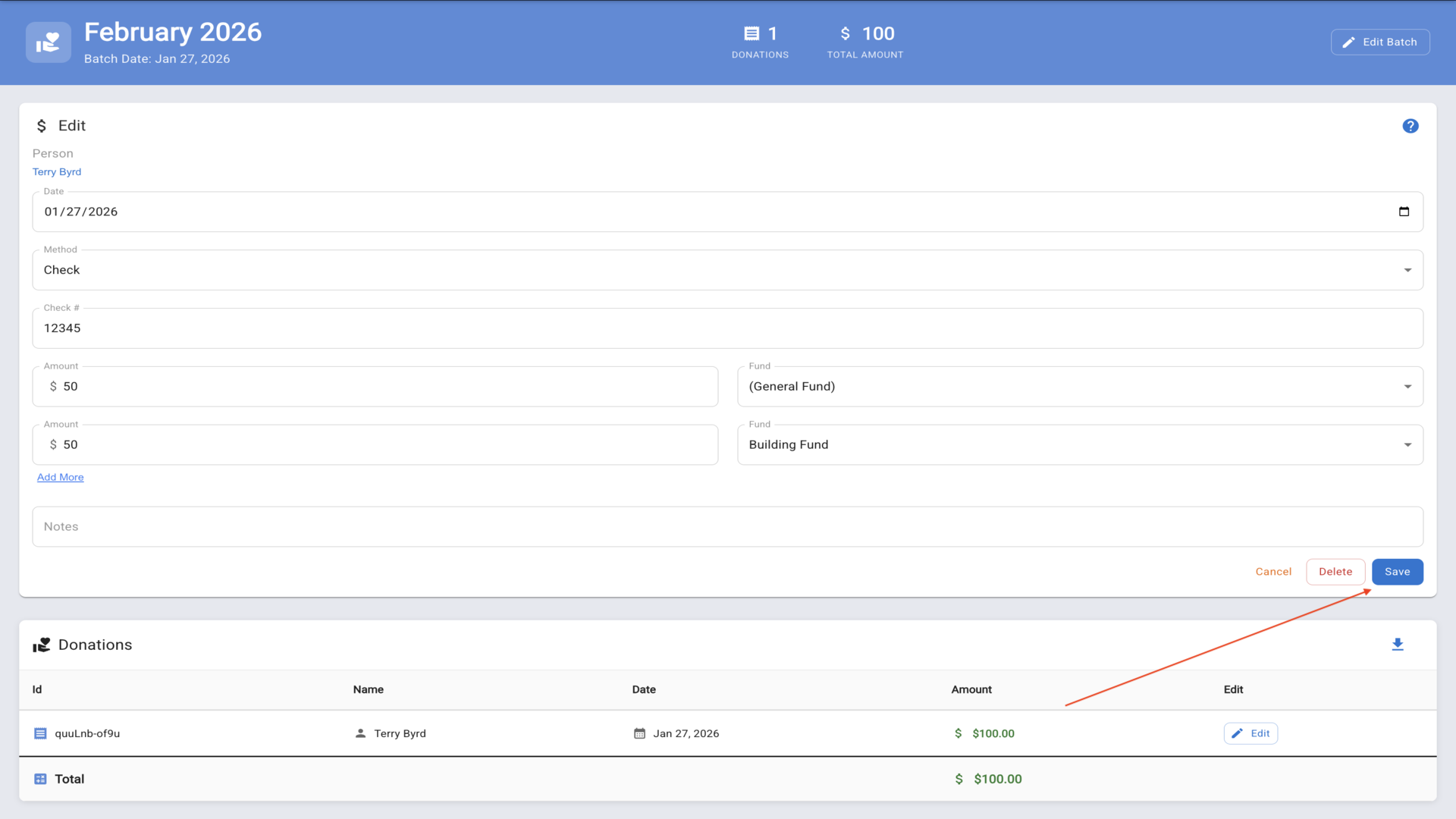
Task: Click the Add More link
Action: 60,477
